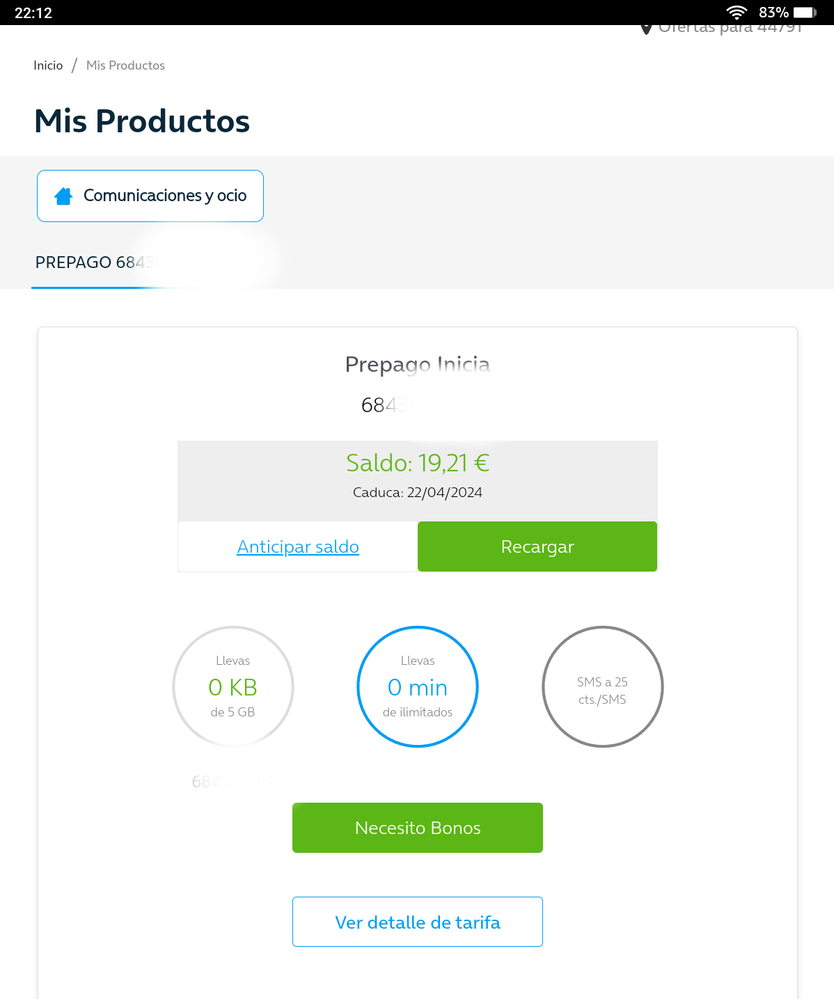Click the Mis Productos breadcrumb item
Image resolution: width=834 pixels, height=999 pixels.
point(125,65)
